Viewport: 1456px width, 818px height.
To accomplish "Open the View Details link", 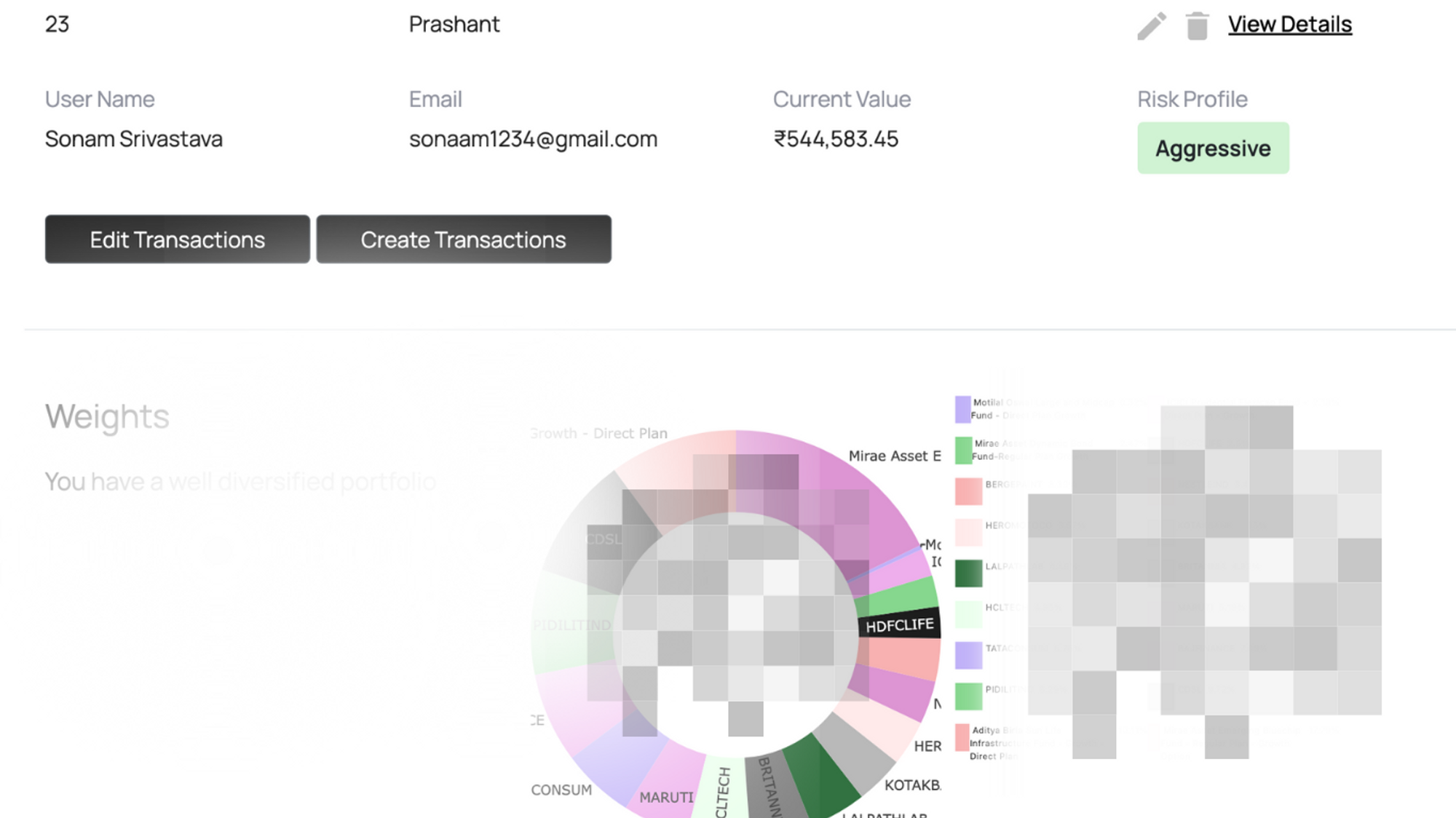I will pyautogui.click(x=1289, y=25).
